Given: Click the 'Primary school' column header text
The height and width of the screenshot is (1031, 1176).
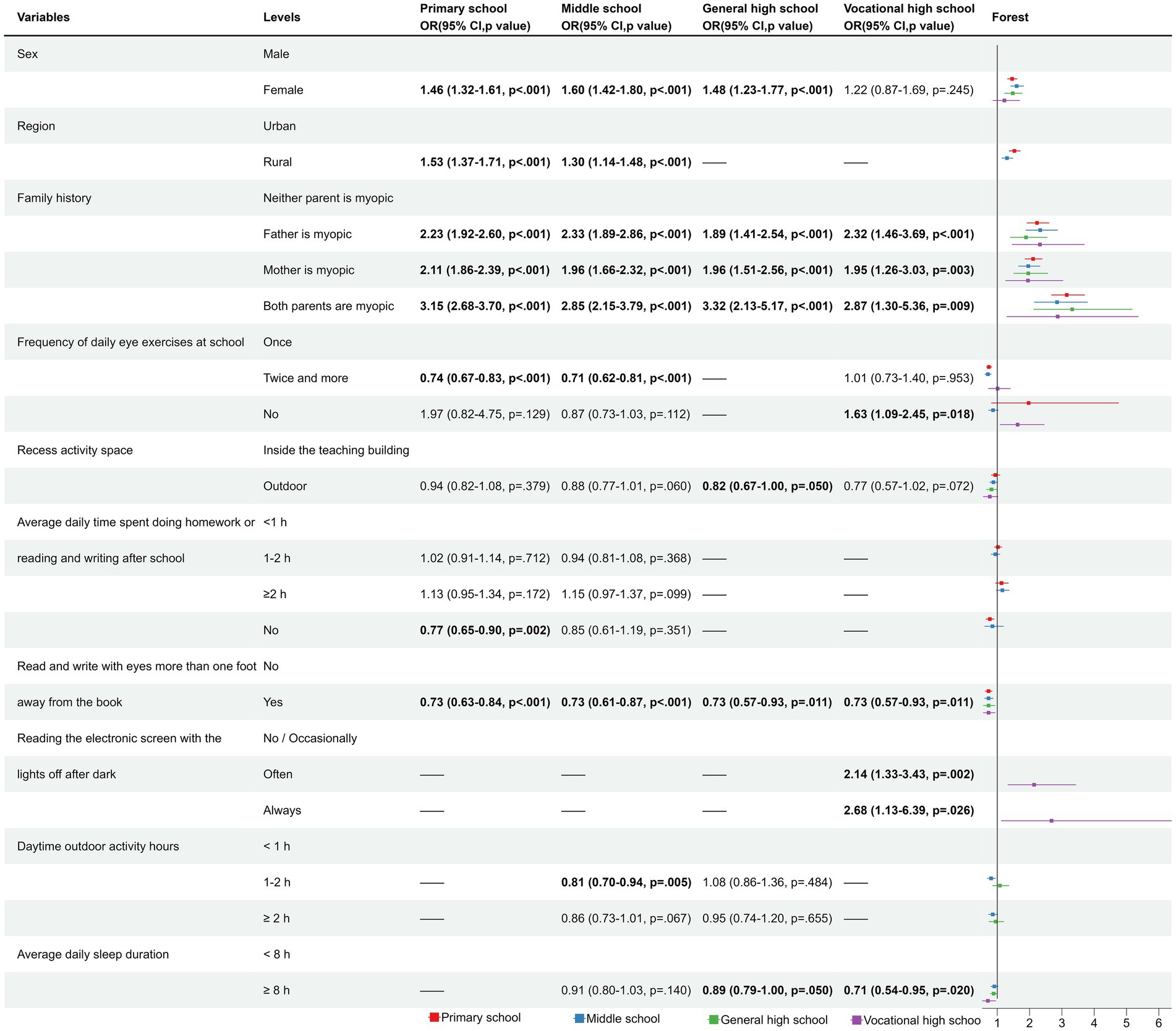Looking at the screenshot, I should [463, 9].
